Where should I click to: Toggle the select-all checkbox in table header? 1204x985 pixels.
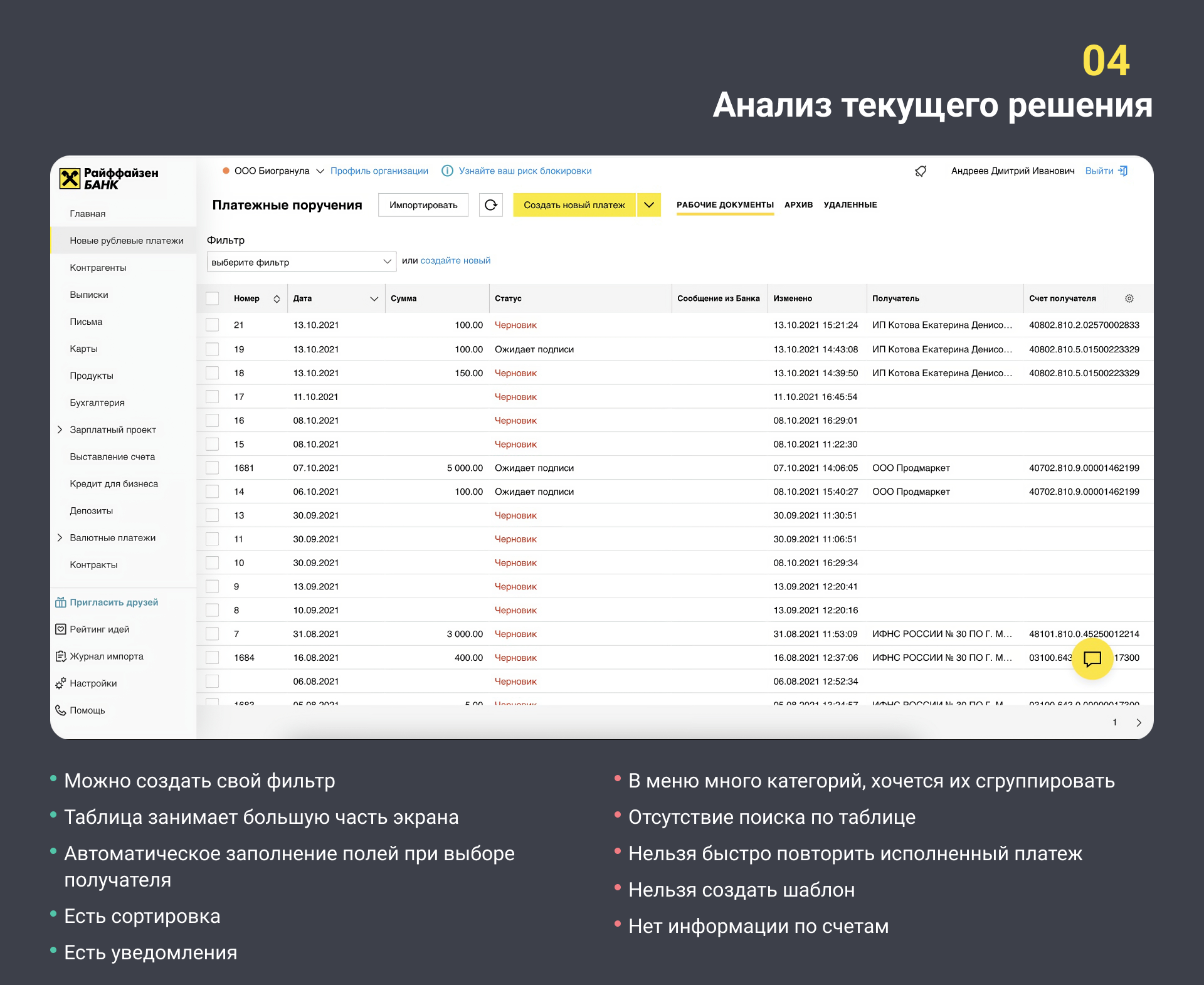[x=213, y=298]
